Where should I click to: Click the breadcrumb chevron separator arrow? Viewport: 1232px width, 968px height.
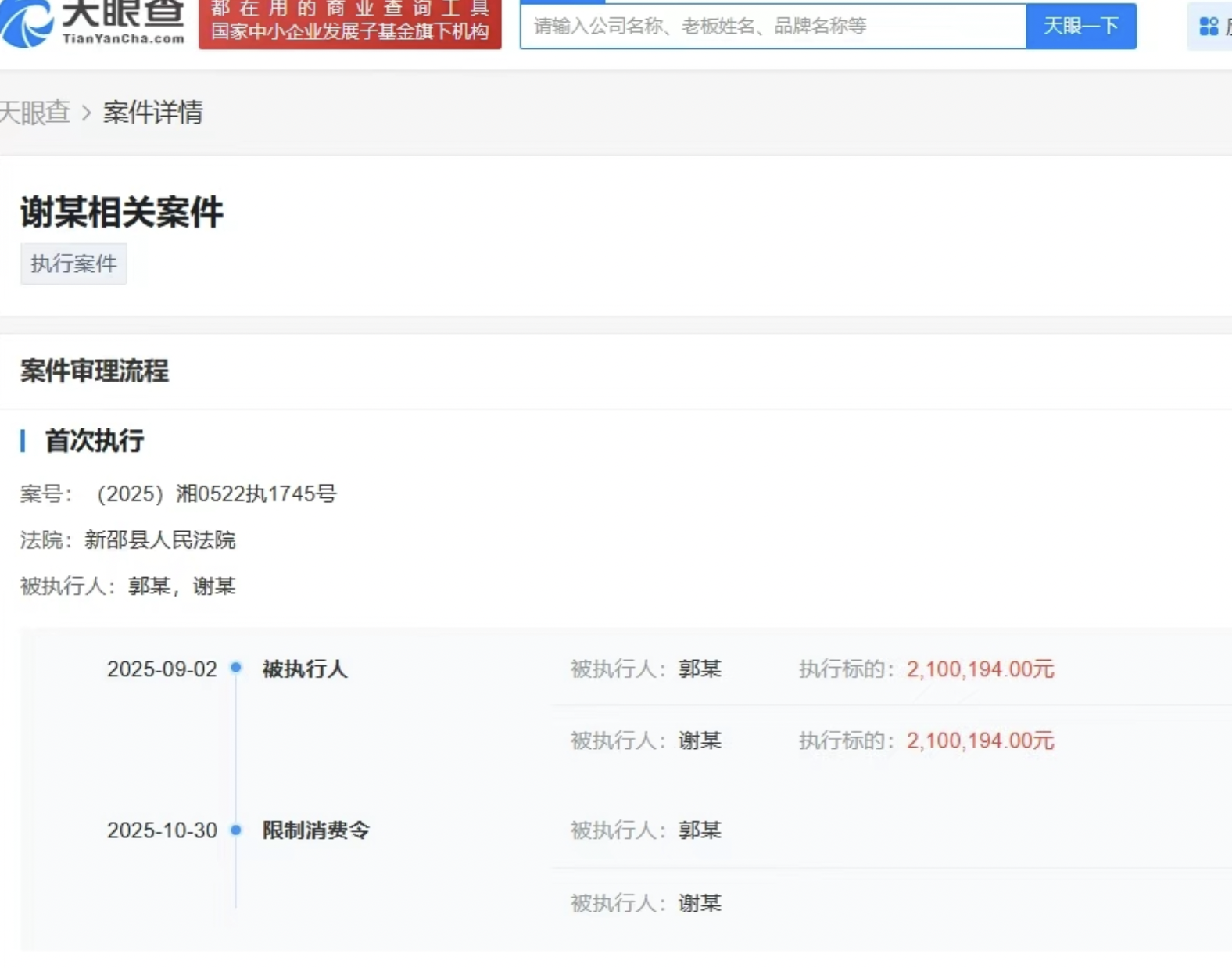click(x=87, y=113)
